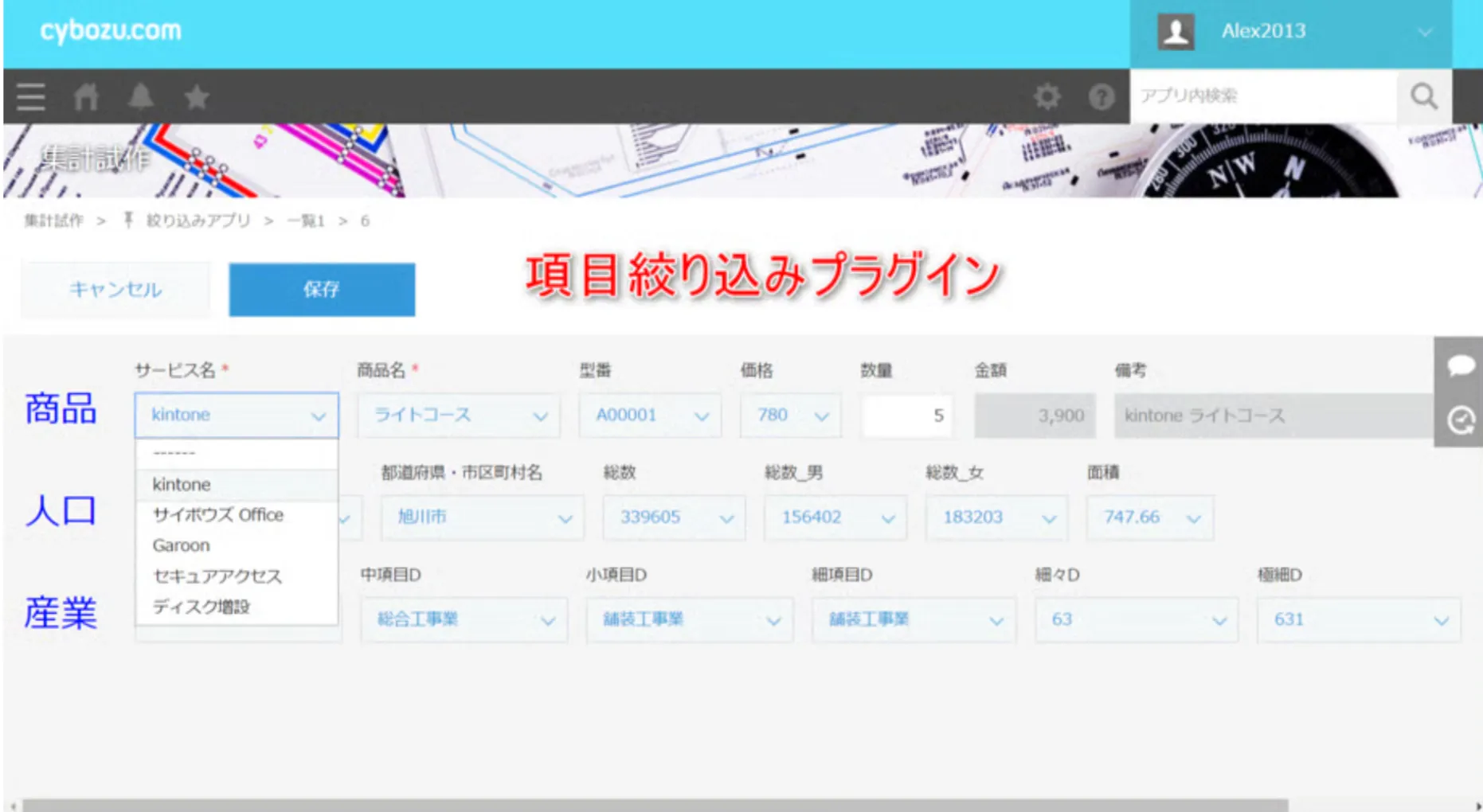The image size is (1483, 812).
Task: Open the 極細D 631 dropdown
Action: tap(1359, 619)
